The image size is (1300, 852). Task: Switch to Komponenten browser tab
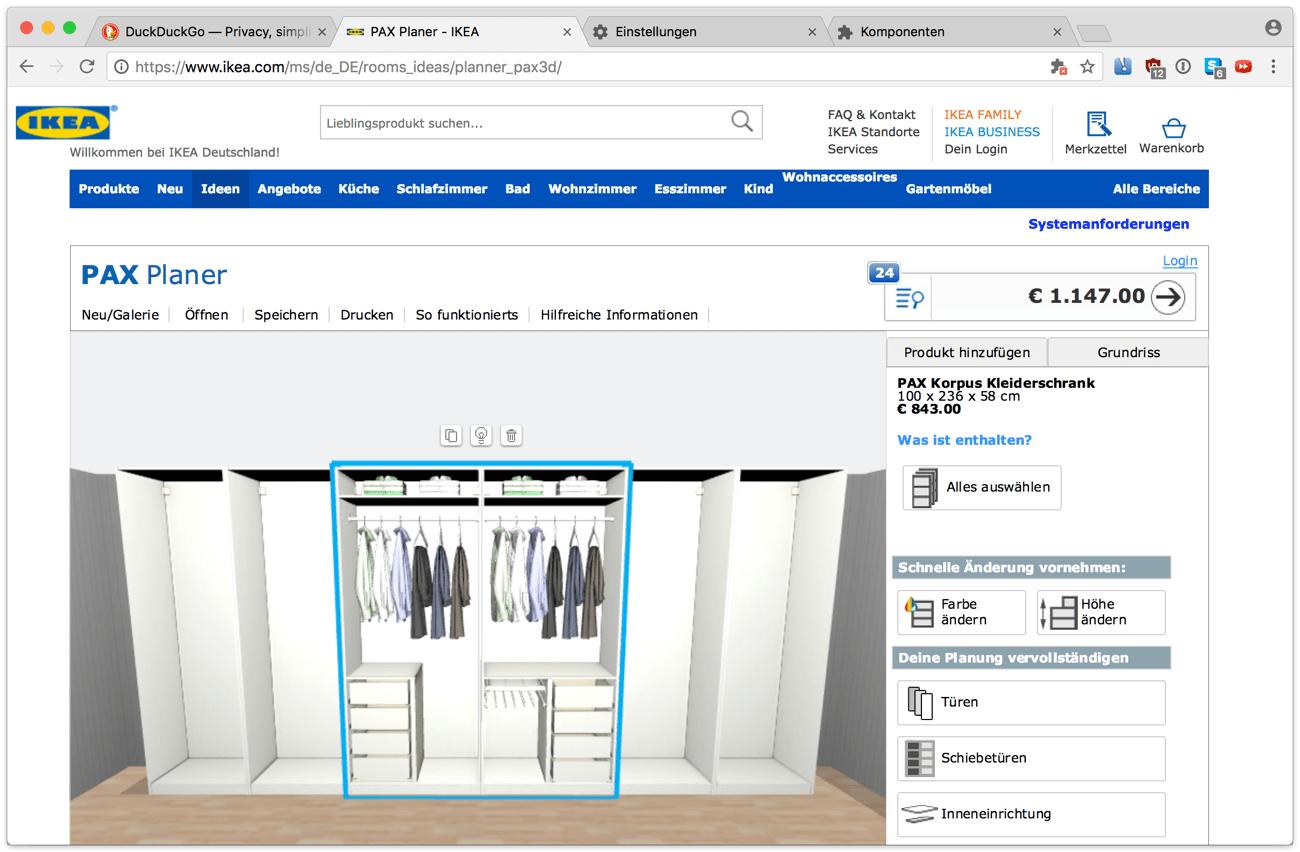click(950, 32)
